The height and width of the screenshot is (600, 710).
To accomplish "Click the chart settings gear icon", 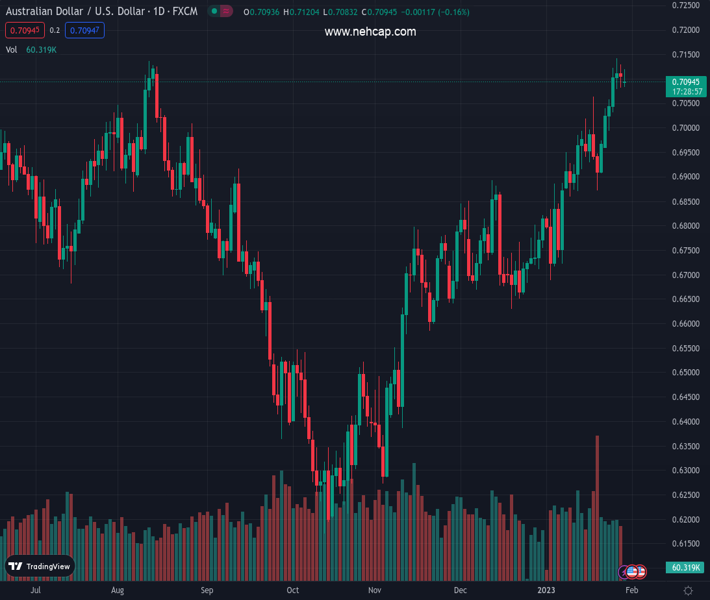I will (688, 591).
